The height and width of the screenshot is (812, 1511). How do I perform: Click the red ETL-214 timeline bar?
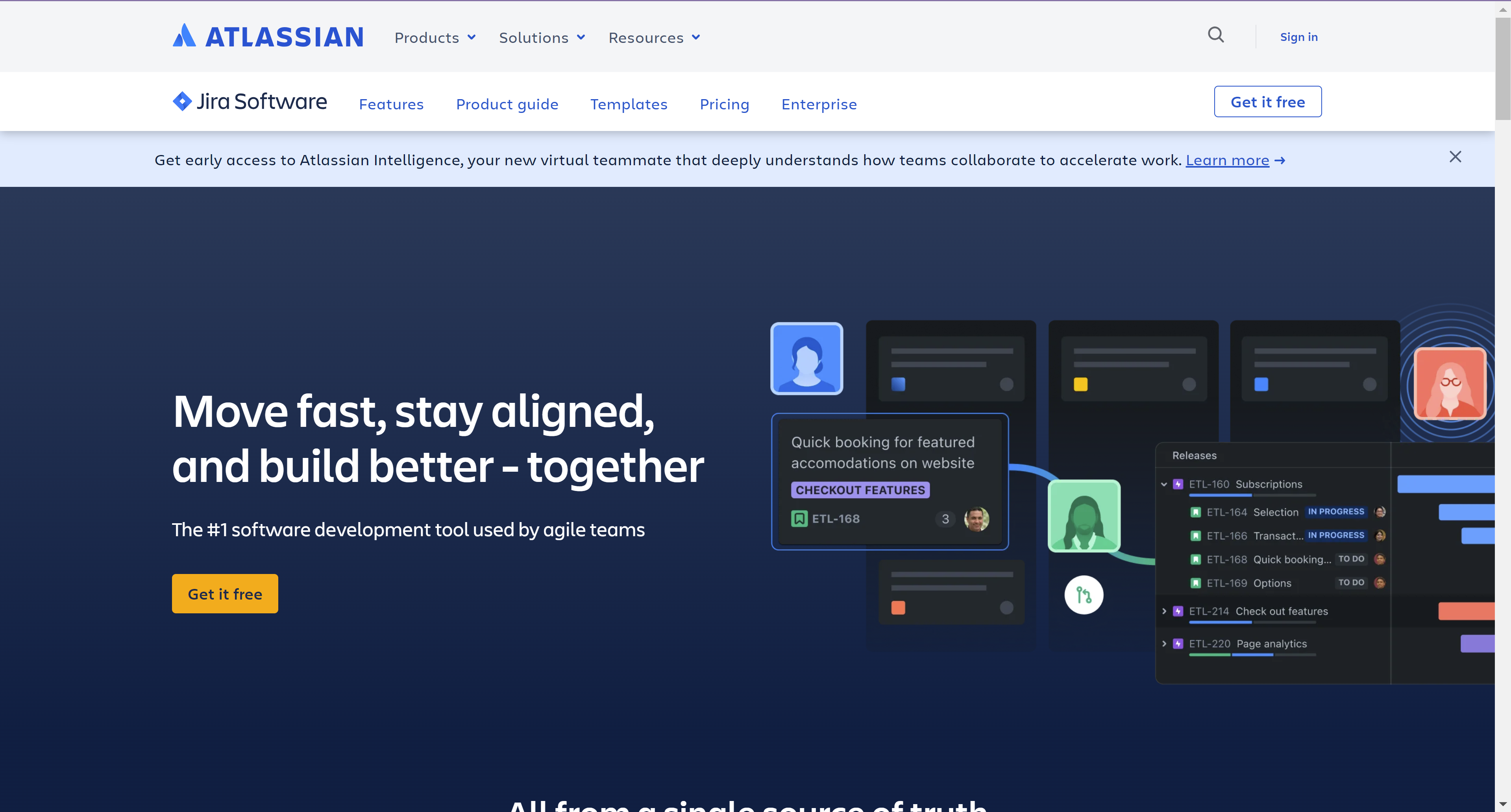(x=1467, y=611)
